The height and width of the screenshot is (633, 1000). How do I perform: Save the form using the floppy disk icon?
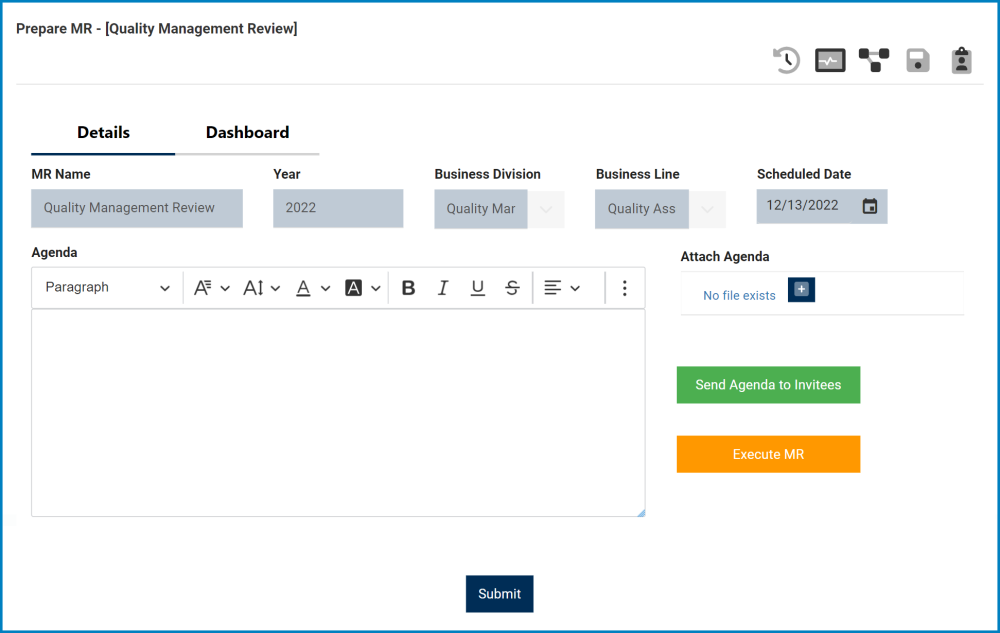917,60
